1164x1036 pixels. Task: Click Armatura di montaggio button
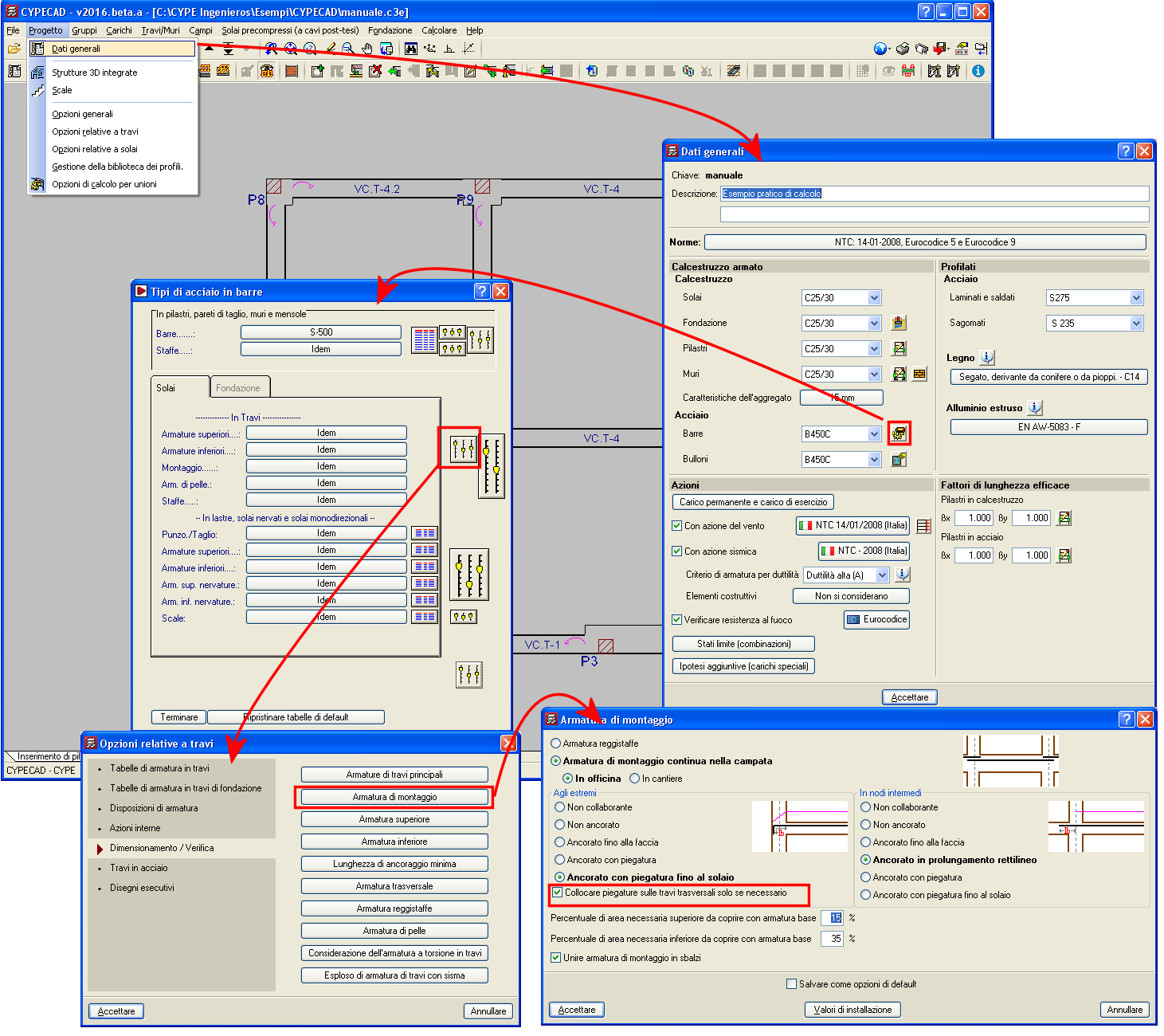tap(394, 797)
